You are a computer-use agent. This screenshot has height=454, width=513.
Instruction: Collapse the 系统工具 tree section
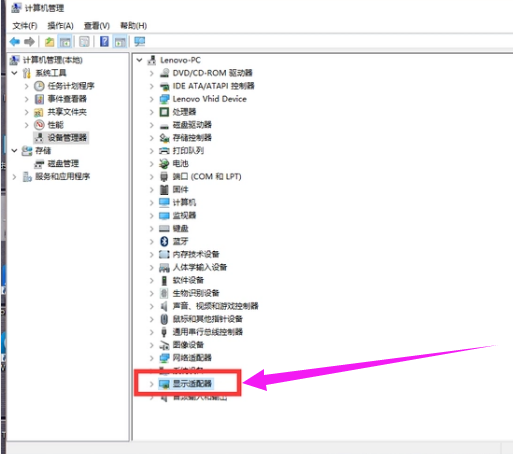[x=14, y=73]
